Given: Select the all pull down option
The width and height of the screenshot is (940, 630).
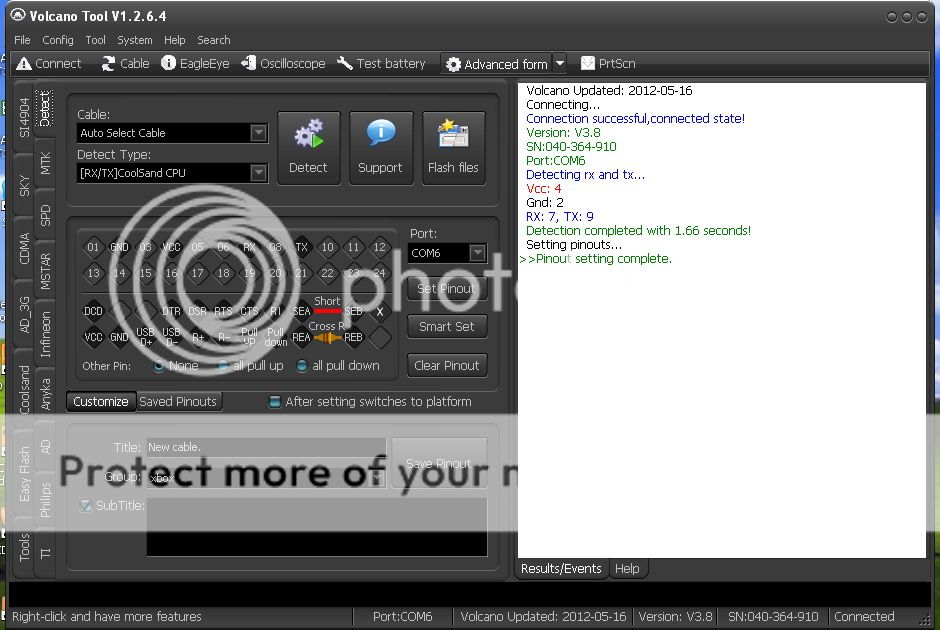Looking at the screenshot, I should 302,366.
